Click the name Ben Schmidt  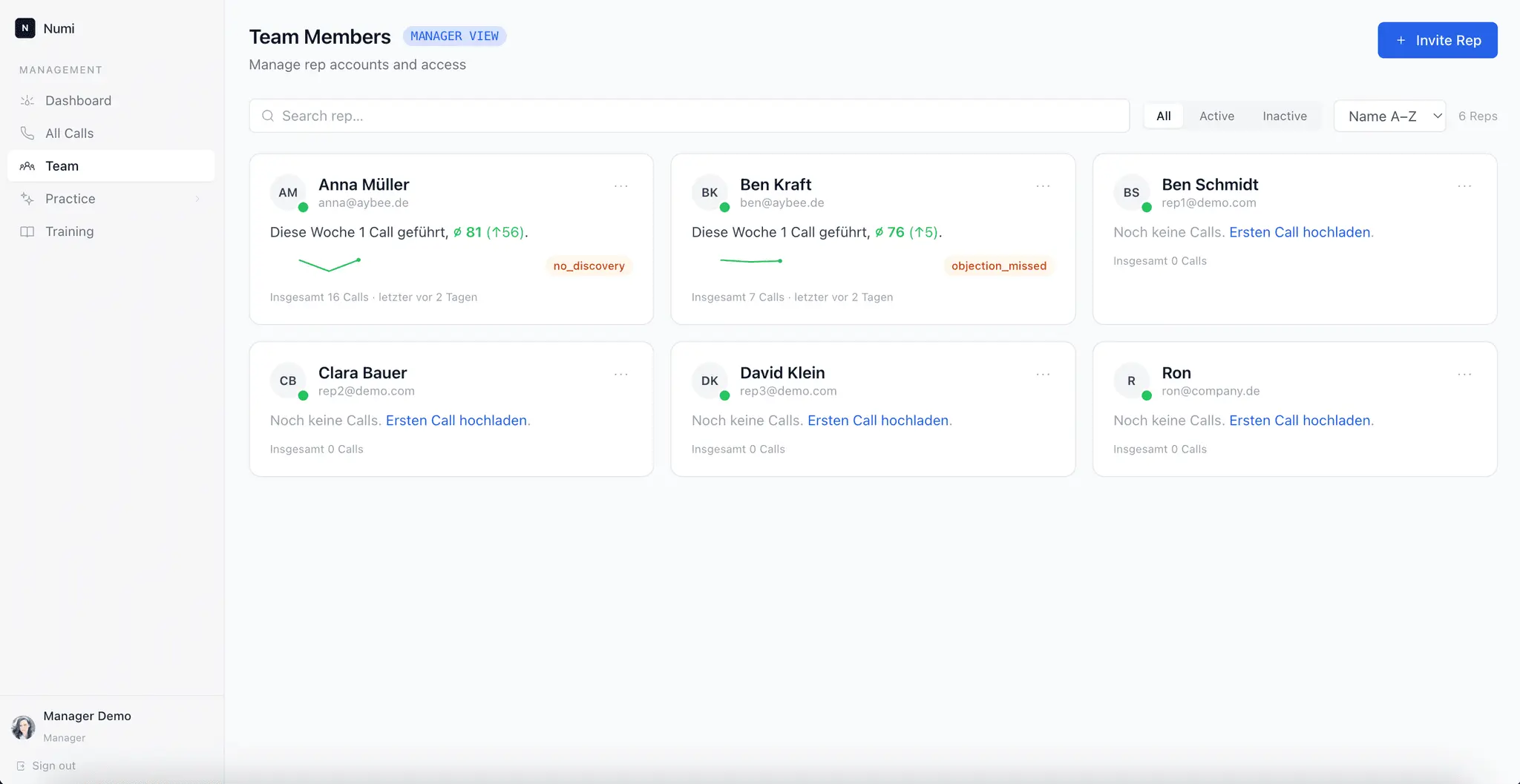click(1210, 185)
